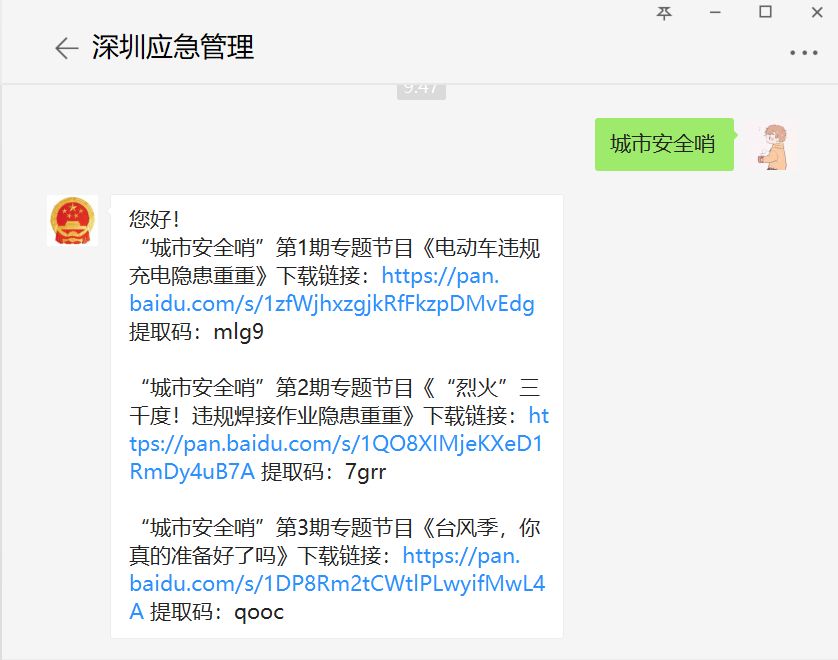
Task: Pin the chat window on top
Action: click(x=664, y=13)
